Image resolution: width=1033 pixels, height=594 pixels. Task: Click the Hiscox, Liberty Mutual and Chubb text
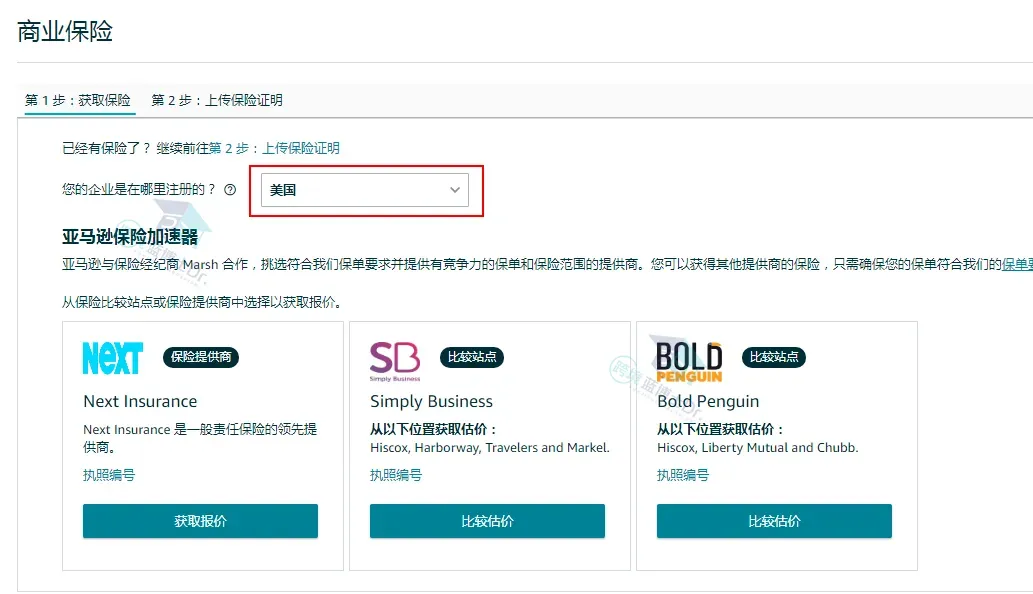(x=758, y=448)
